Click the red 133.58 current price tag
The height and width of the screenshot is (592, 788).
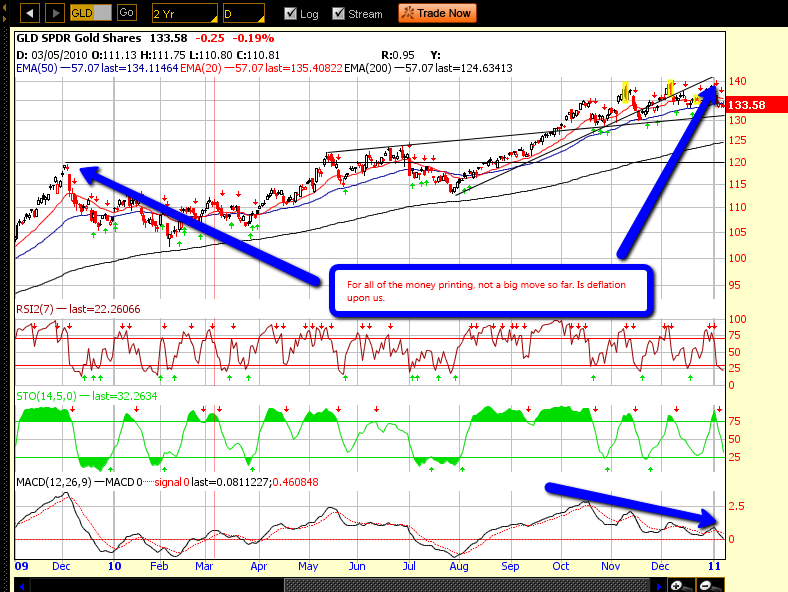tap(756, 105)
